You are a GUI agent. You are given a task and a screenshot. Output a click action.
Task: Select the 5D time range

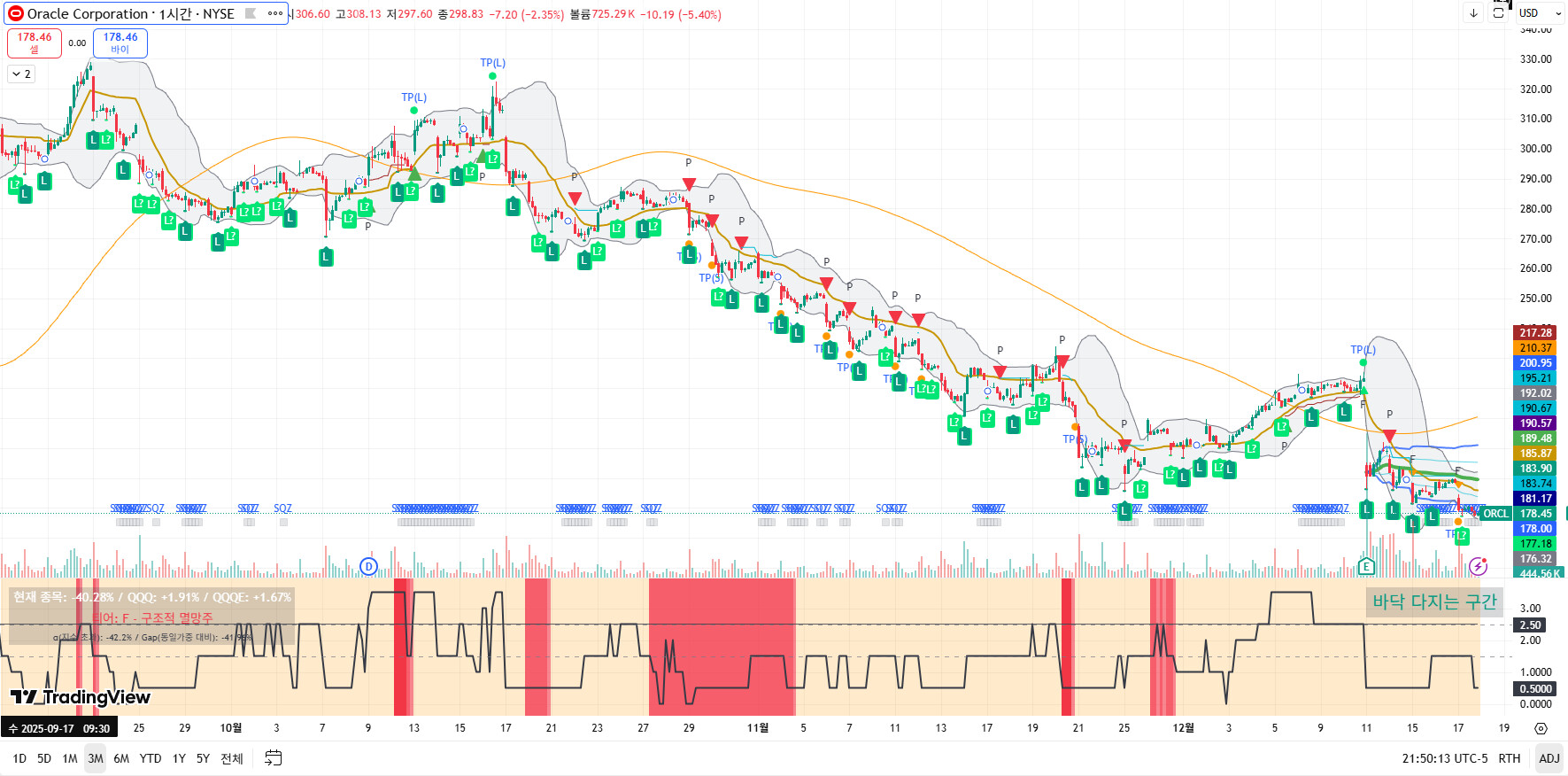click(x=44, y=758)
